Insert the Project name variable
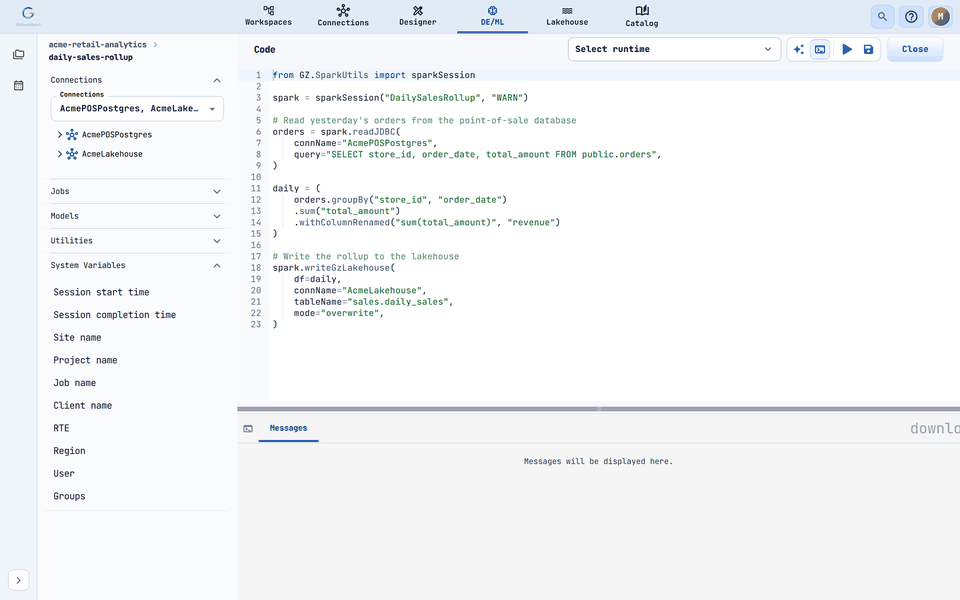This screenshot has width=960, height=600. tap(85, 360)
